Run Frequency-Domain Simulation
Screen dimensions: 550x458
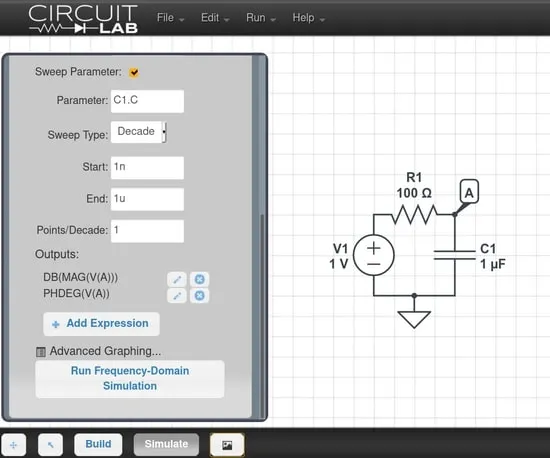(130, 379)
